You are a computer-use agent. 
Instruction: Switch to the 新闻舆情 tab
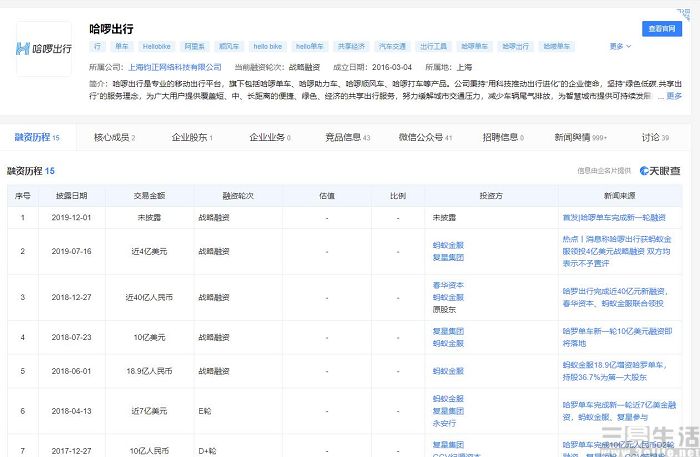pos(580,137)
